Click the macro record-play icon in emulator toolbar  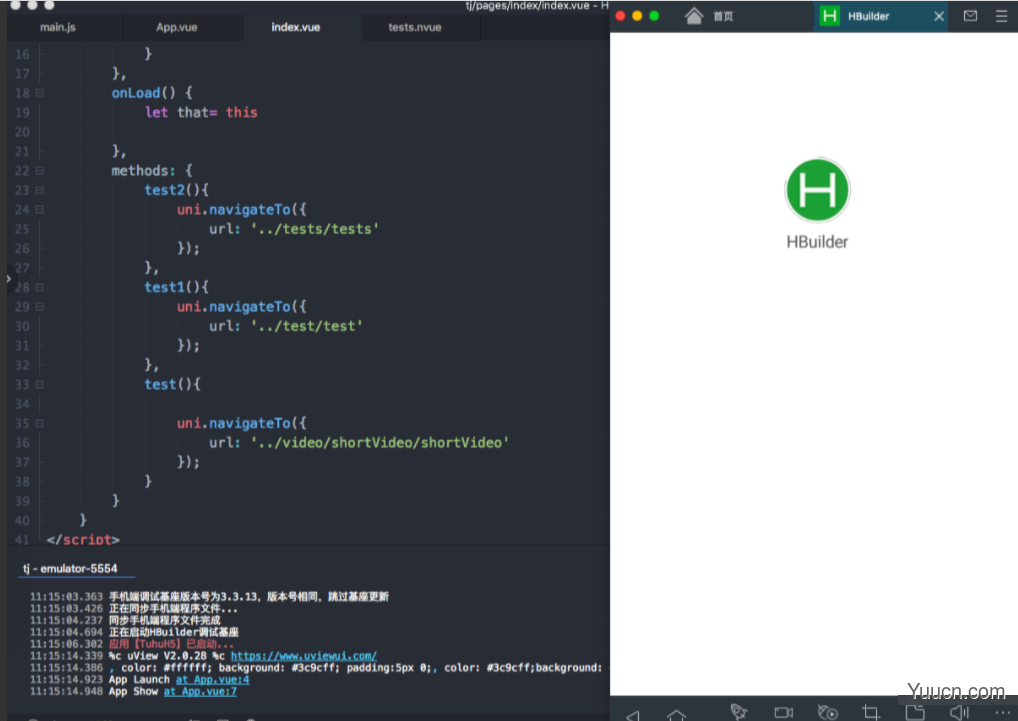[x=827, y=713]
